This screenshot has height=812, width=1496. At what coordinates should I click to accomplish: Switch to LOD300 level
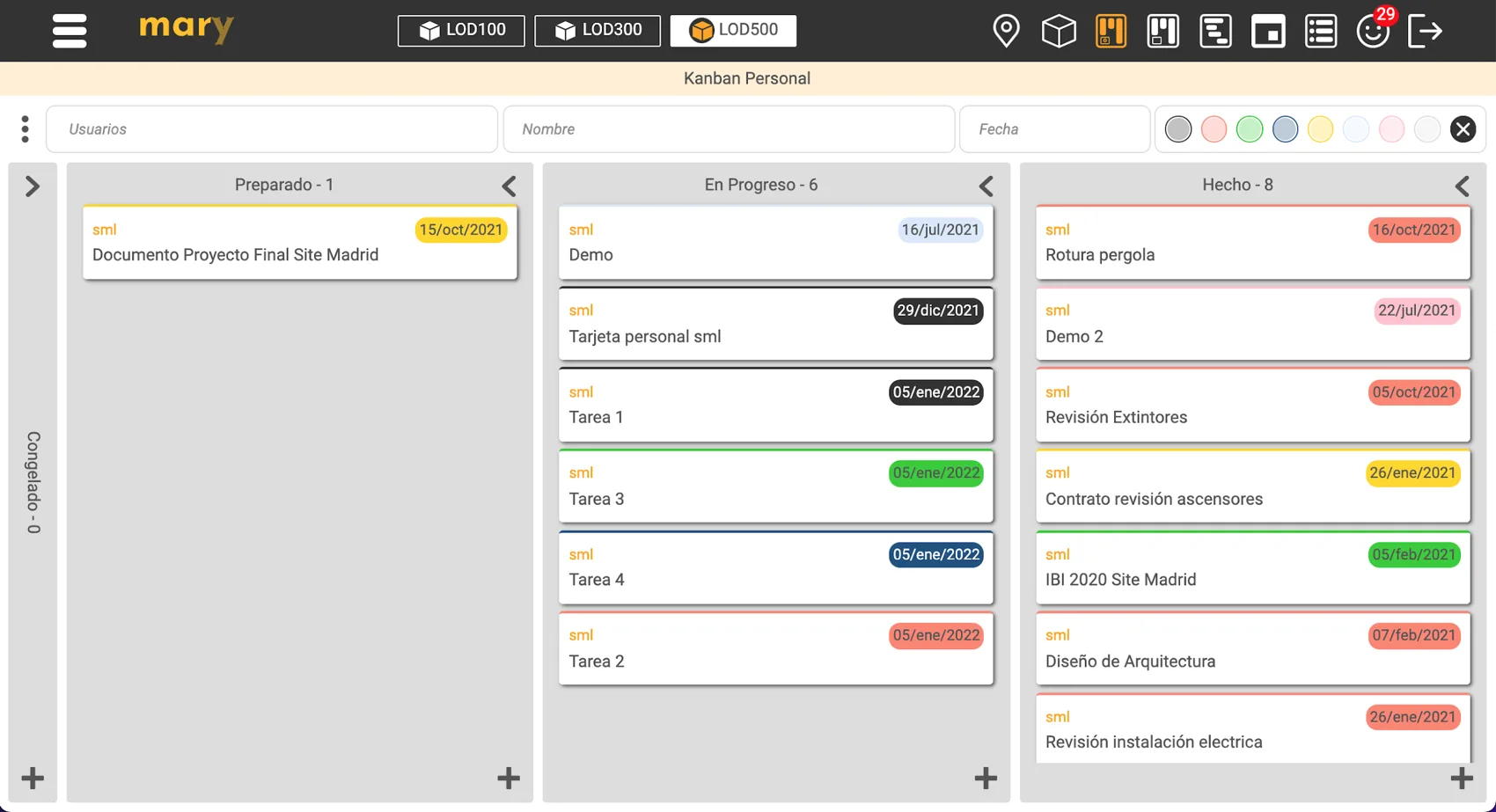pyautogui.click(x=598, y=30)
